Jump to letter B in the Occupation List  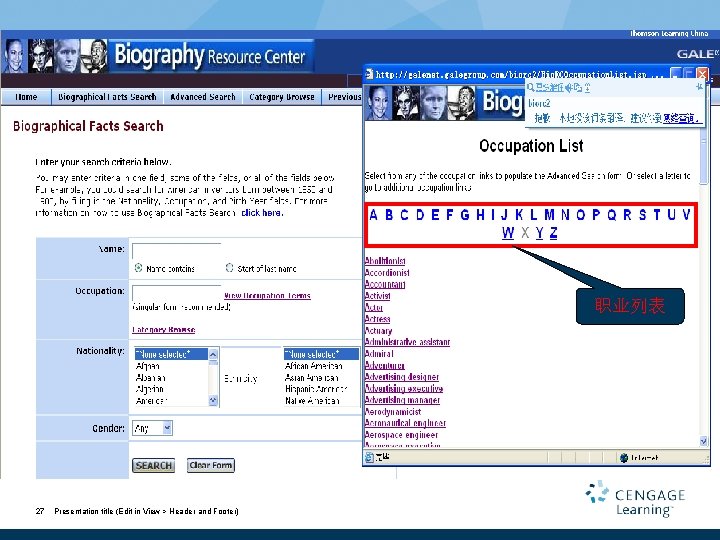(x=389, y=214)
